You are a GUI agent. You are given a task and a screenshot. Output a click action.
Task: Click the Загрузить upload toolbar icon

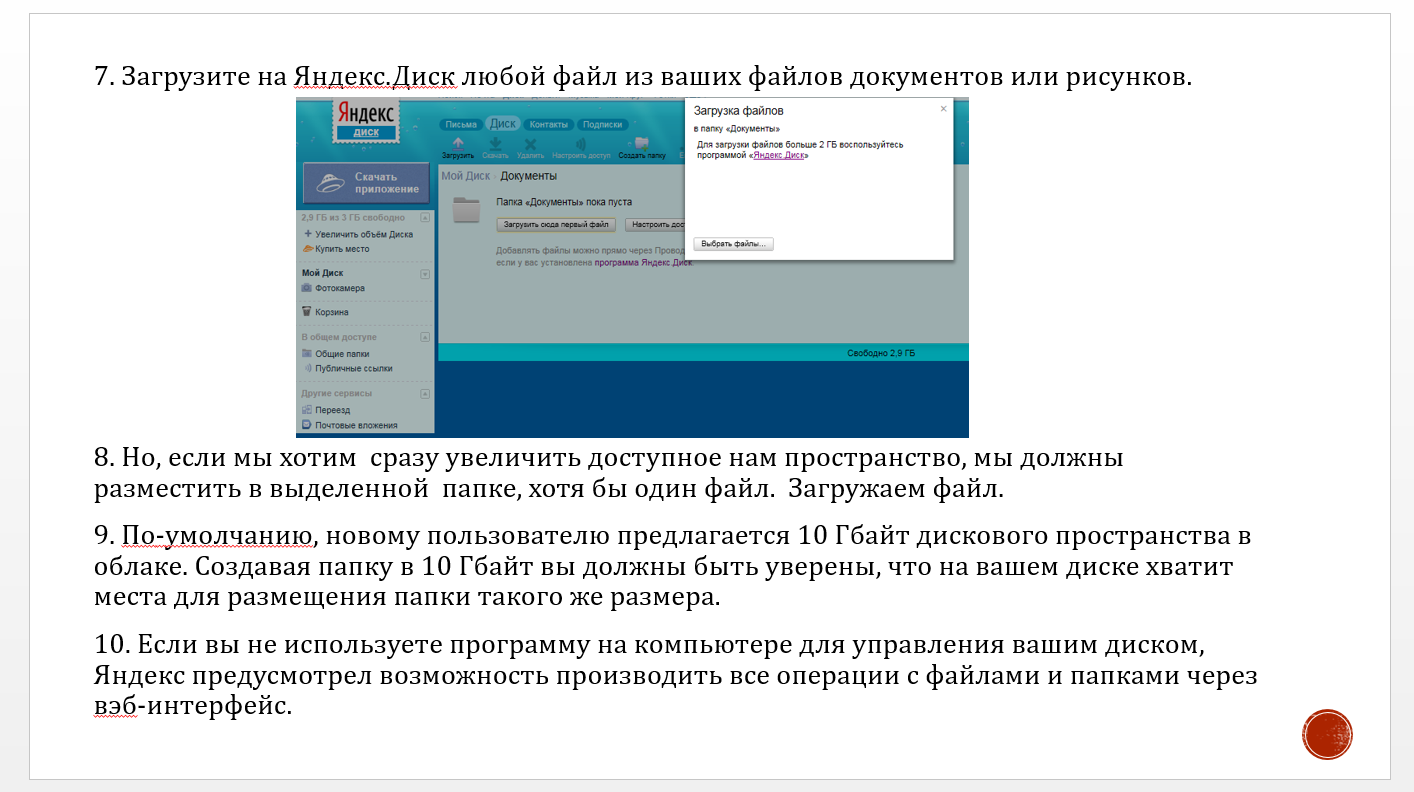point(458,148)
